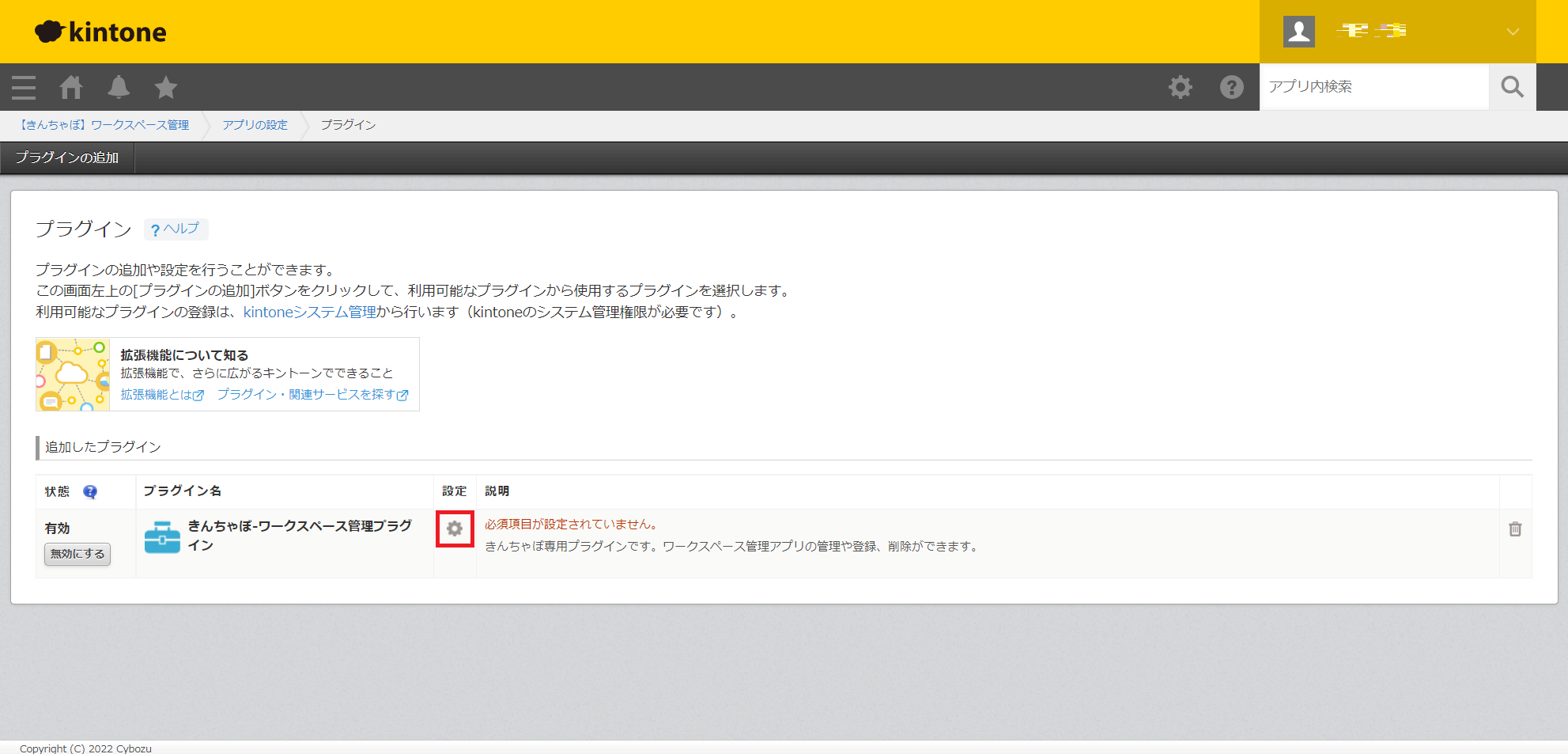Focus the アプリ内検索 search field
Screen dimensions: 1568x754
[x=1373, y=87]
